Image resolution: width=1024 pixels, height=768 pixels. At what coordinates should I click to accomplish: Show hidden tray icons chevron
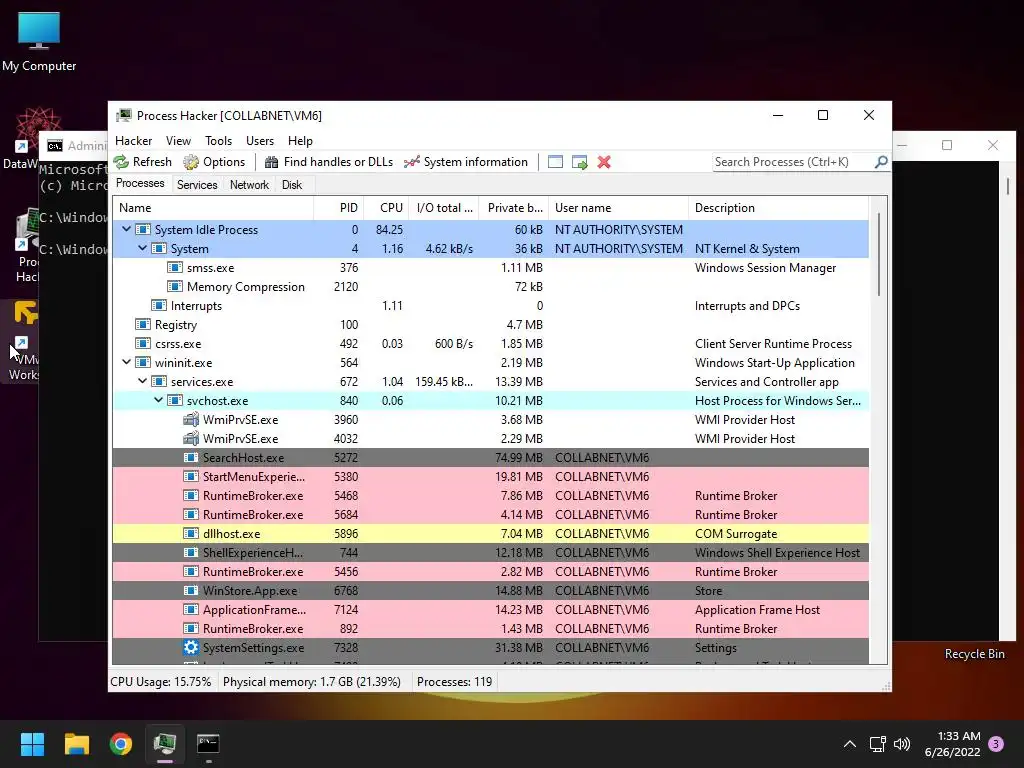850,744
